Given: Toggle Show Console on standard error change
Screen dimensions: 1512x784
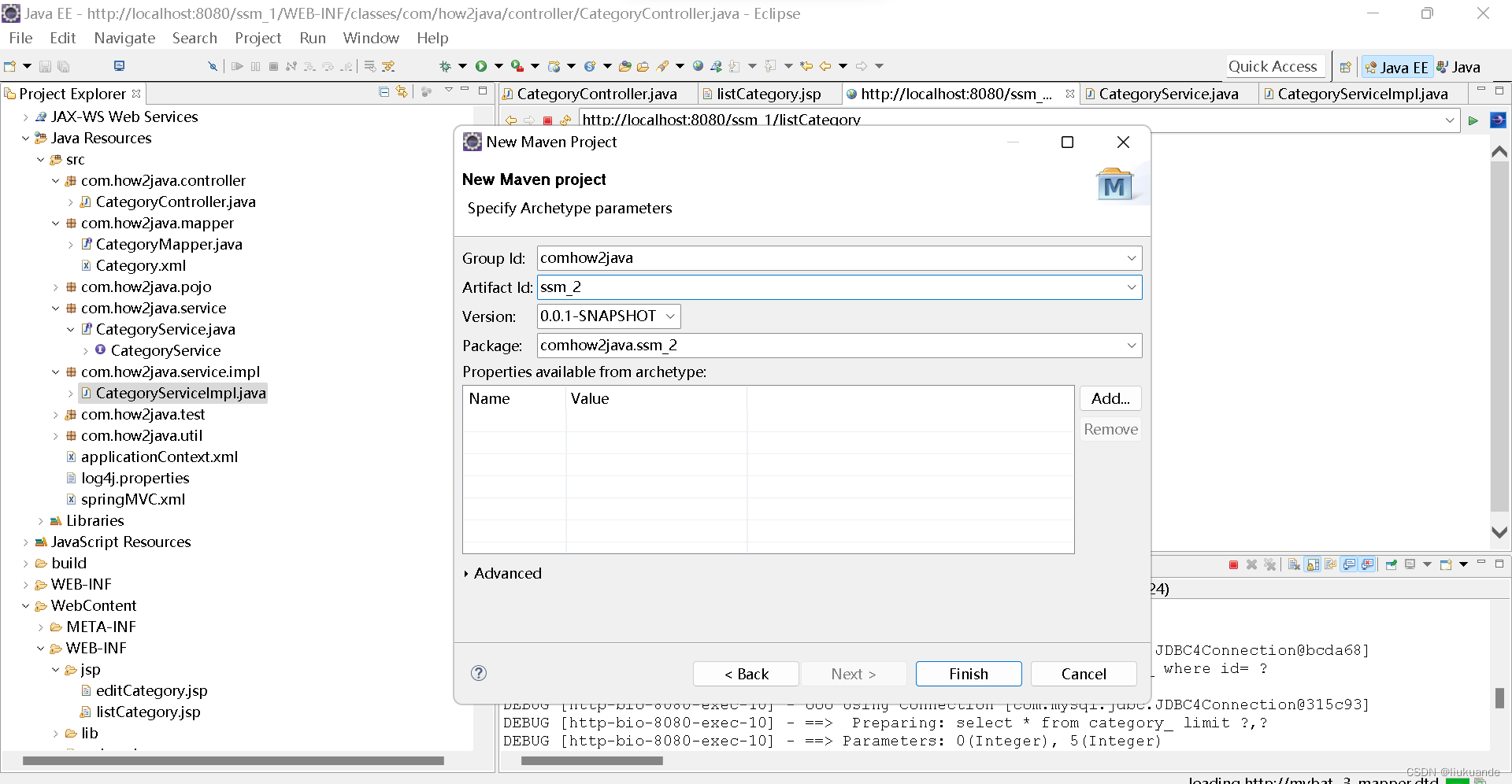Looking at the screenshot, I should tap(1367, 564).
